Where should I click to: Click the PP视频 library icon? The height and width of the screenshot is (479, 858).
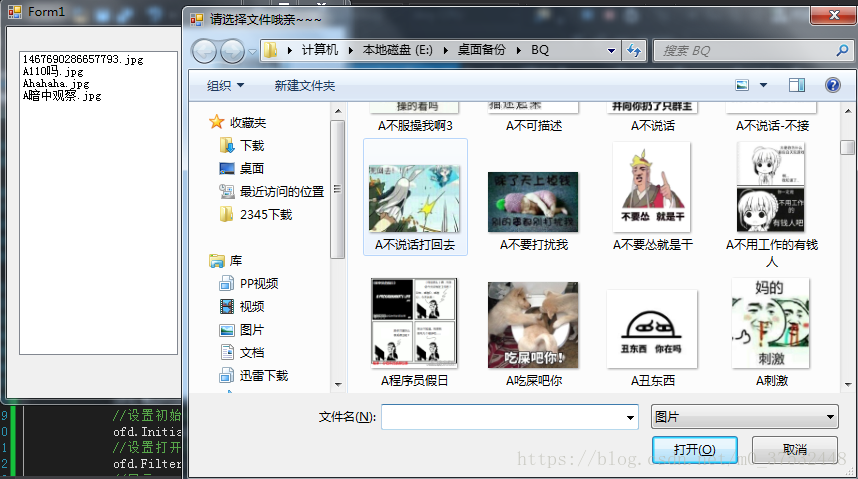point(227,284)
